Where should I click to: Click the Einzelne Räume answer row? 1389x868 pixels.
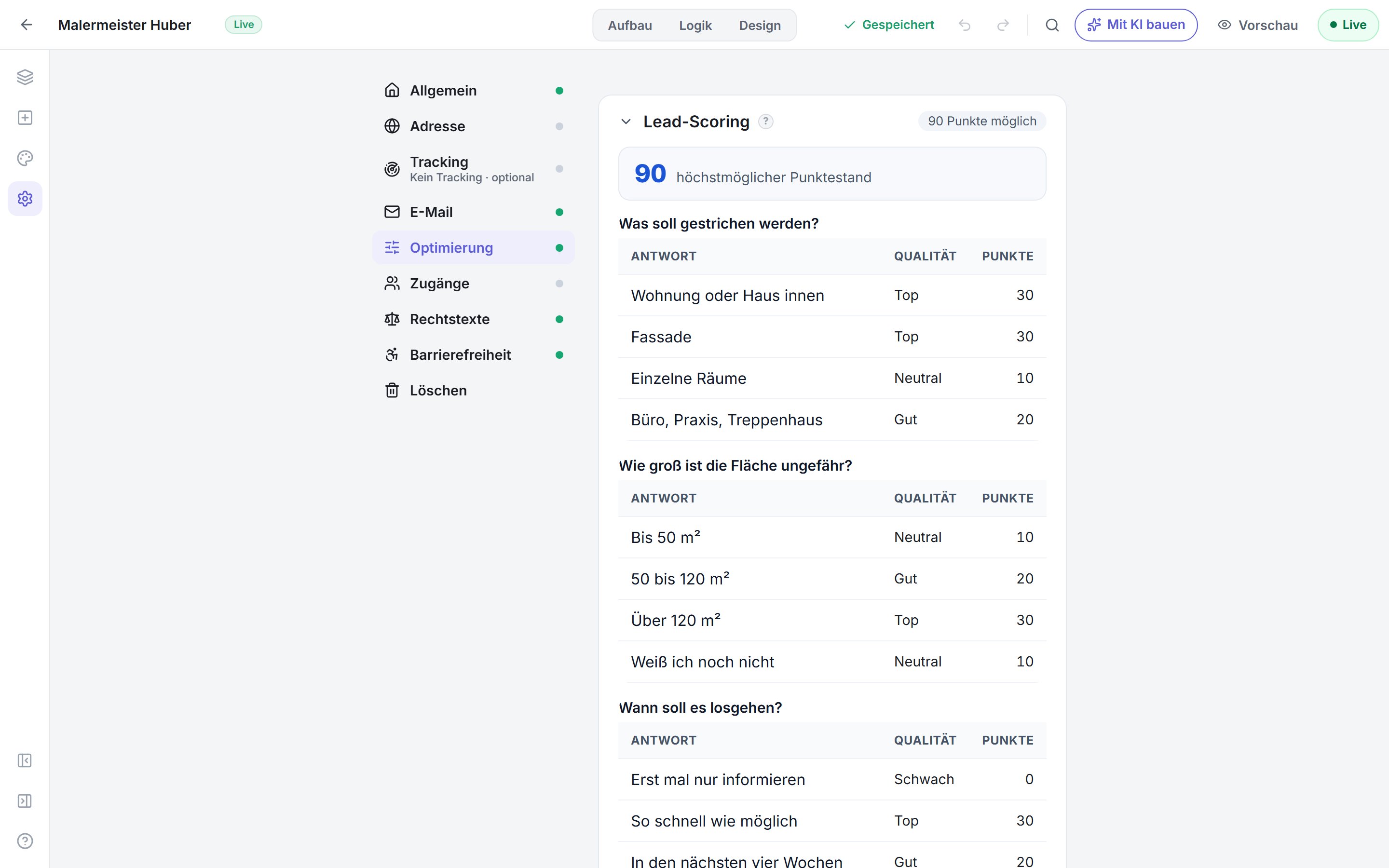tap(832, 379)
